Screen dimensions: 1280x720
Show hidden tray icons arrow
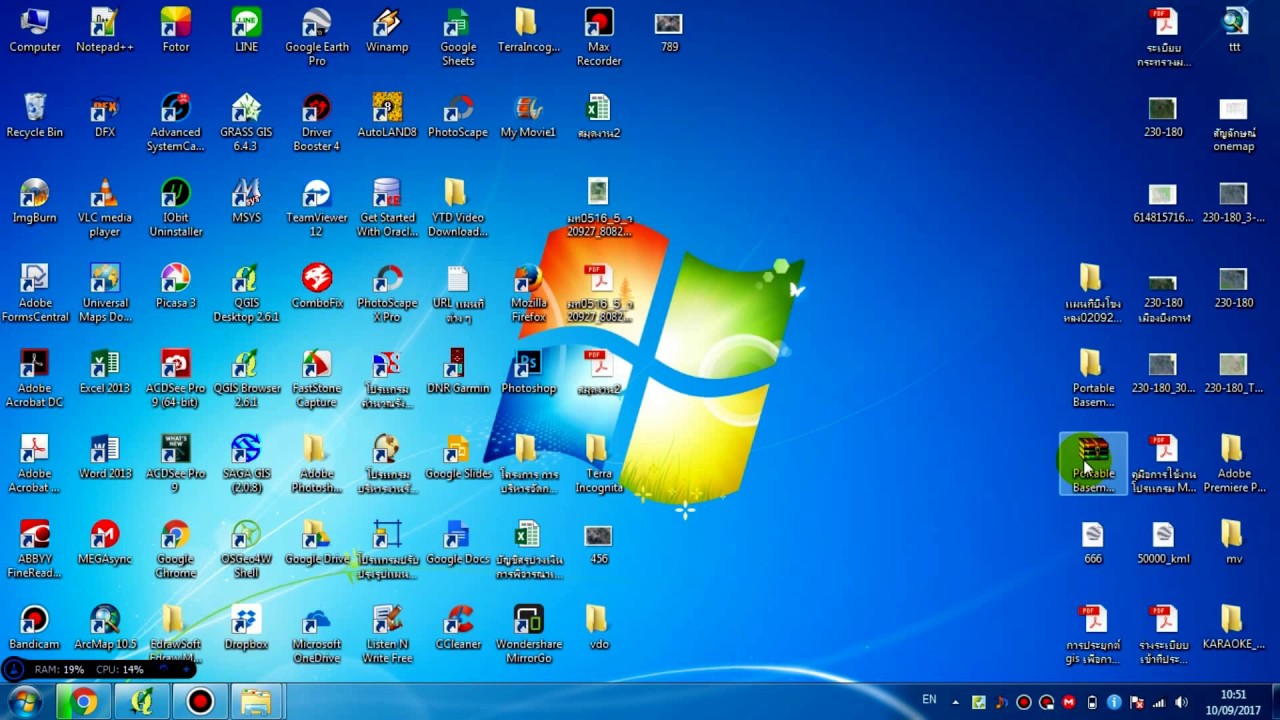pyautogui.click(x=955, y=702)
